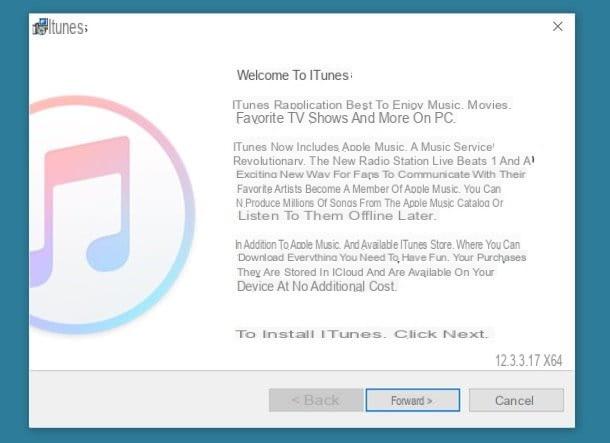Click the line 'Listen To Them Offline Later'
The image size is (610, 443).
(337, 215)
